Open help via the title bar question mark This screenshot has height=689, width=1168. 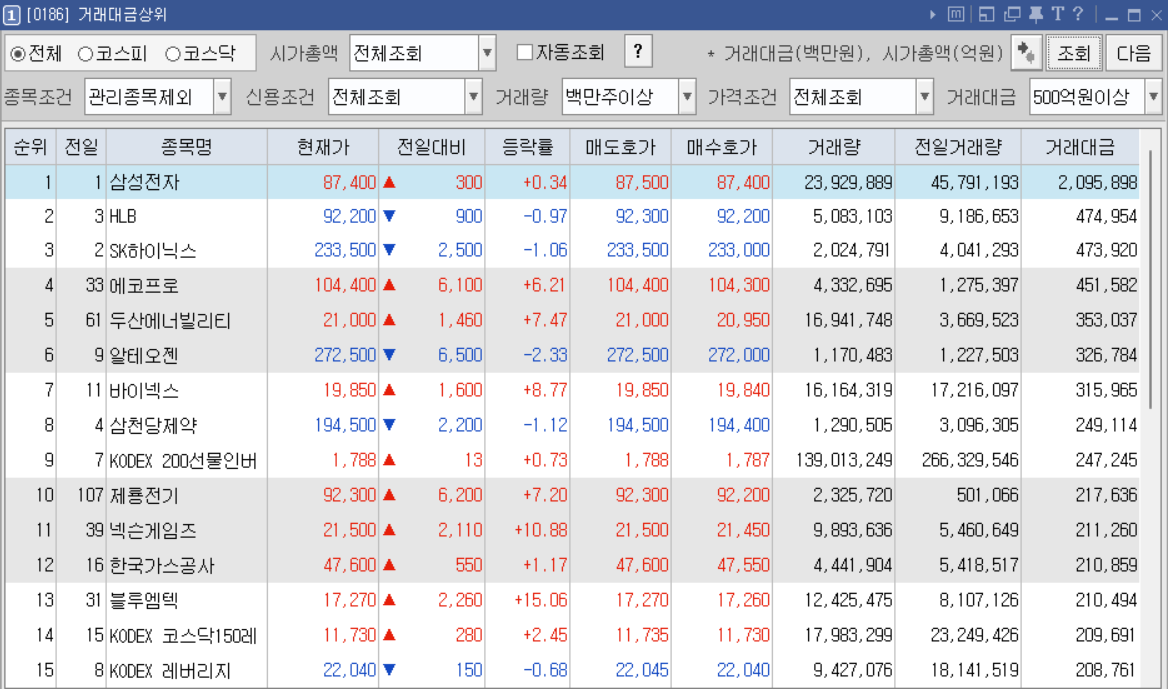1078,14
